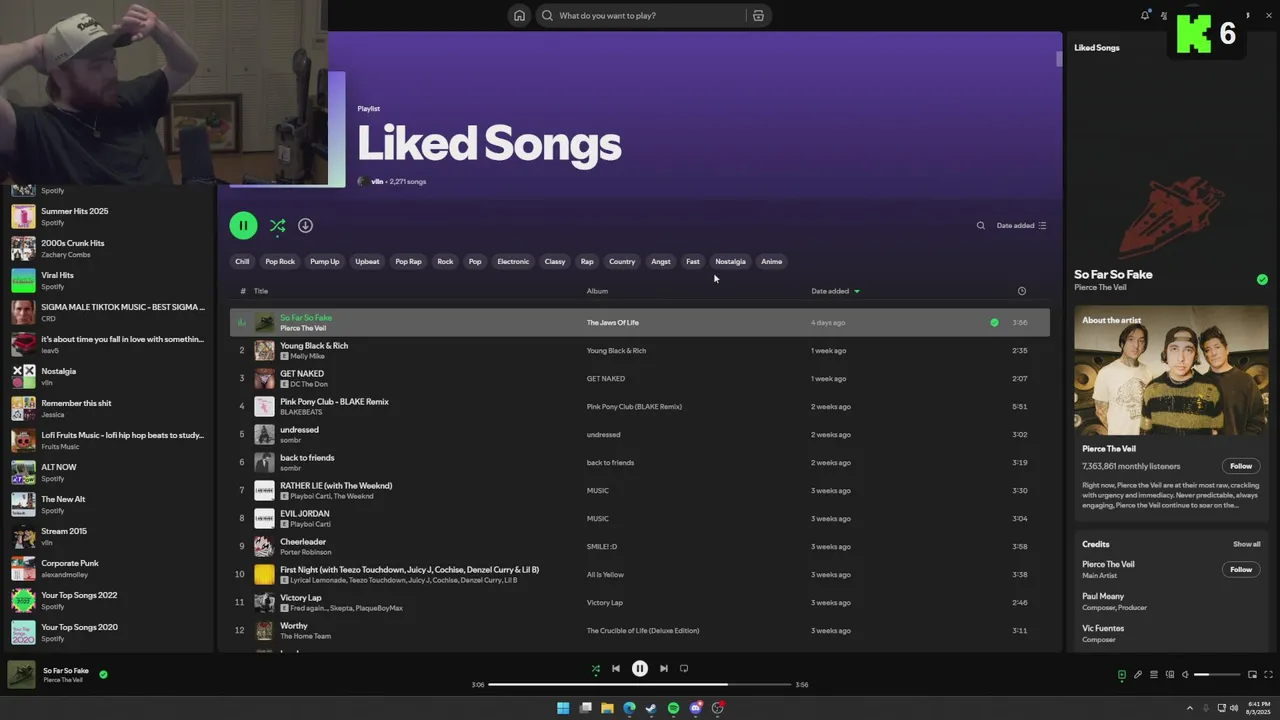The height and width of the screenshot is (720, 1280).
Task: Open the play Queue icon
Action: [1153, 675]
